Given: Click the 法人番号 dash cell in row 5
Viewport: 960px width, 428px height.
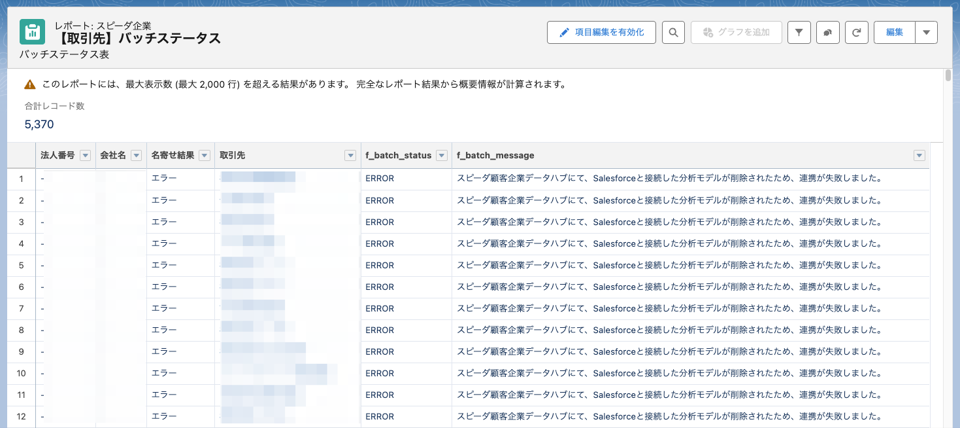Looking at the screenshot, I should (x=66, y=265).
